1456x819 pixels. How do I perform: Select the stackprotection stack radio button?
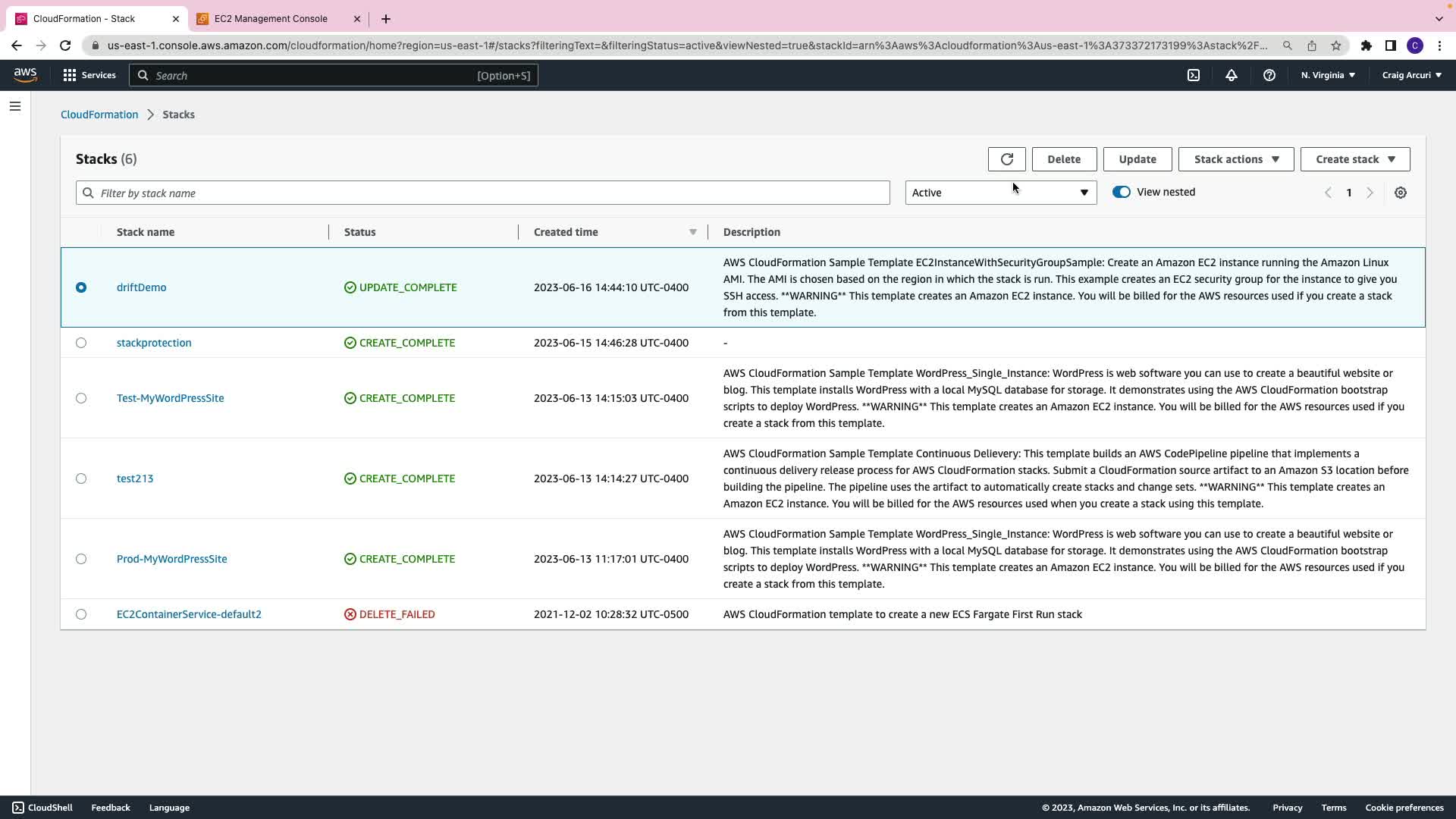[x=81, y=343]
